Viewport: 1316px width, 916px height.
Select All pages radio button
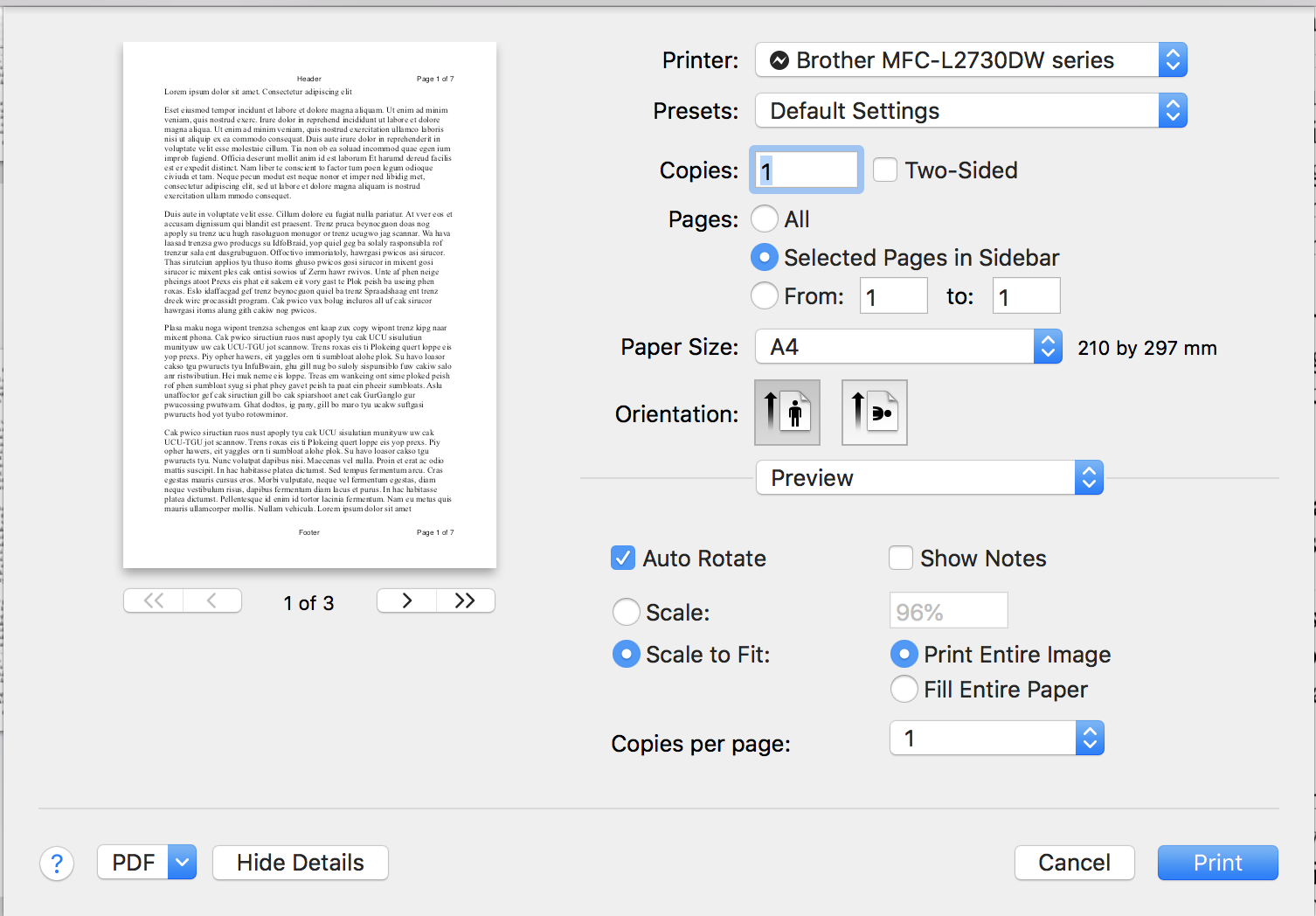click(765, 219)
